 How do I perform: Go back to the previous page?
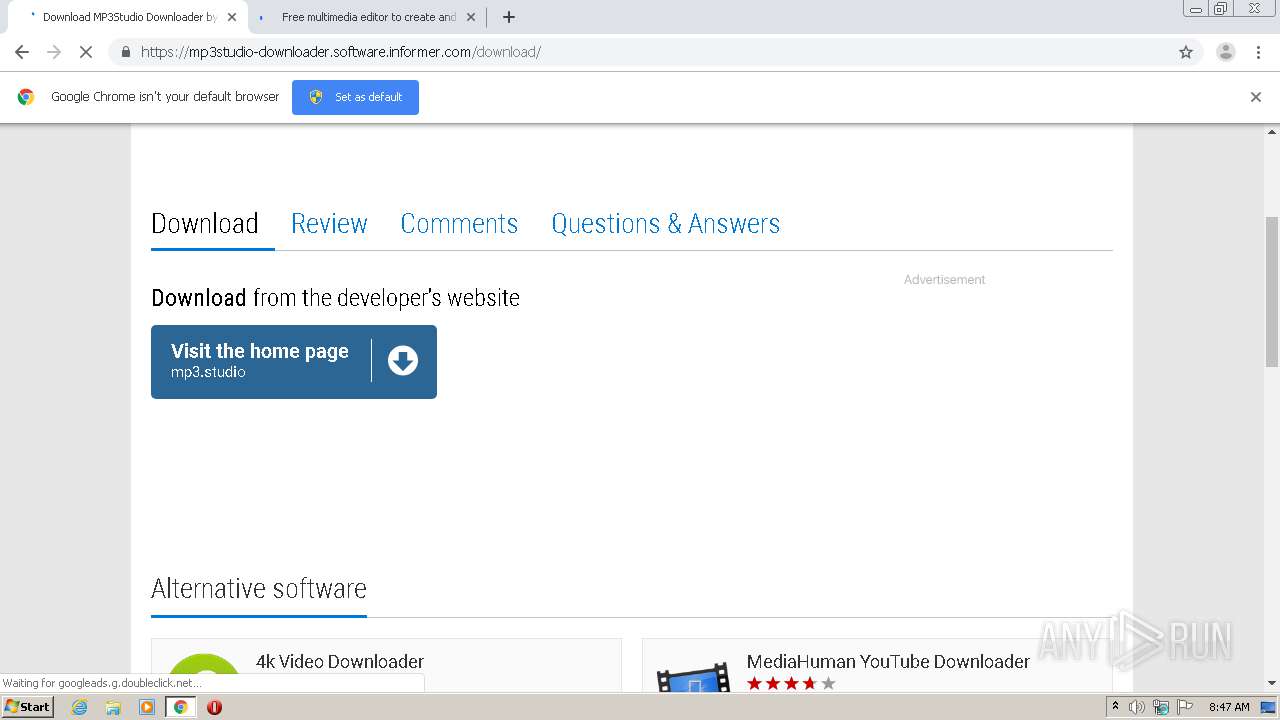(x=22, y=52)
